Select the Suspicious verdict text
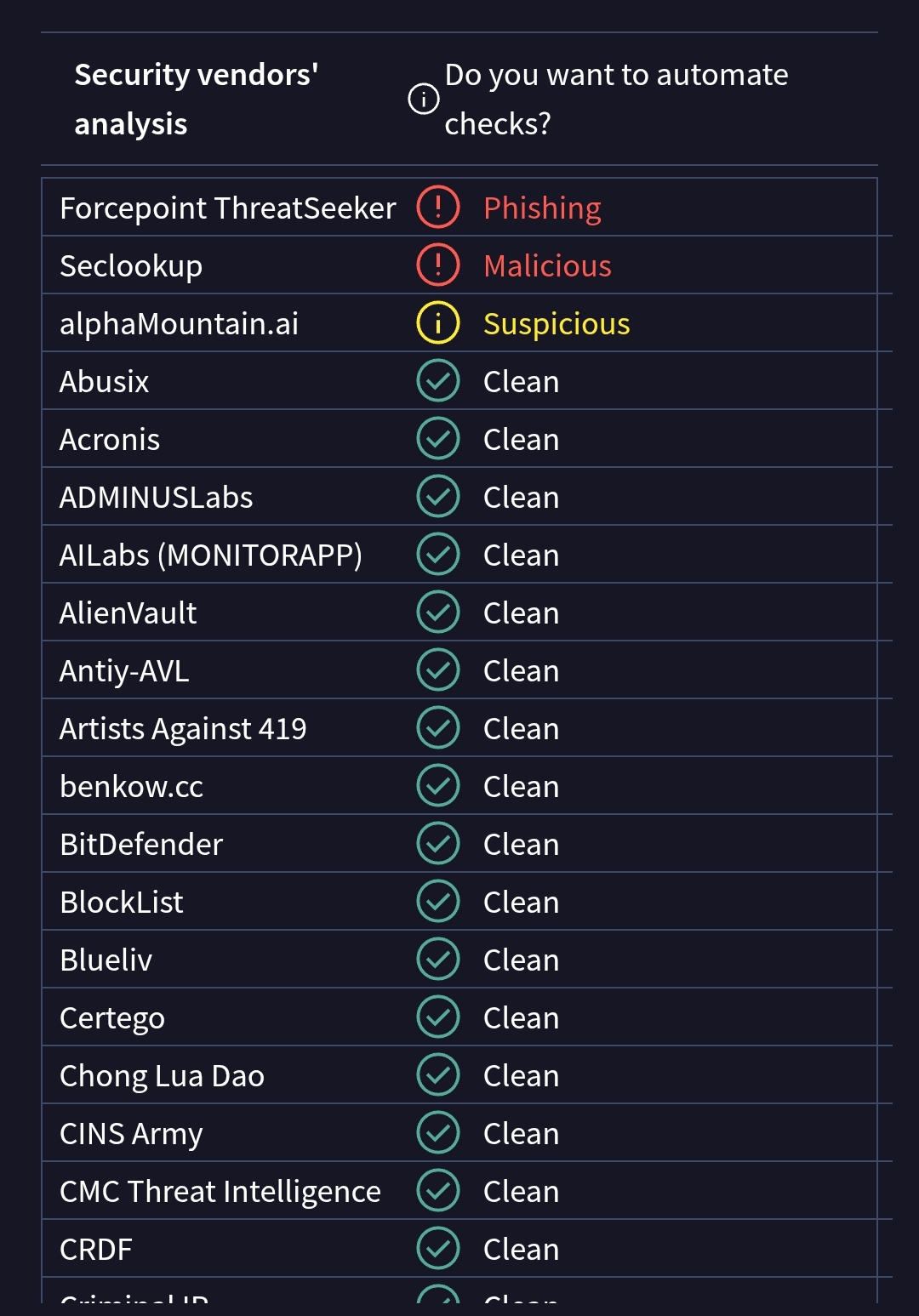The height and width of the screenshot is (1316, 919). pos(557,324)
